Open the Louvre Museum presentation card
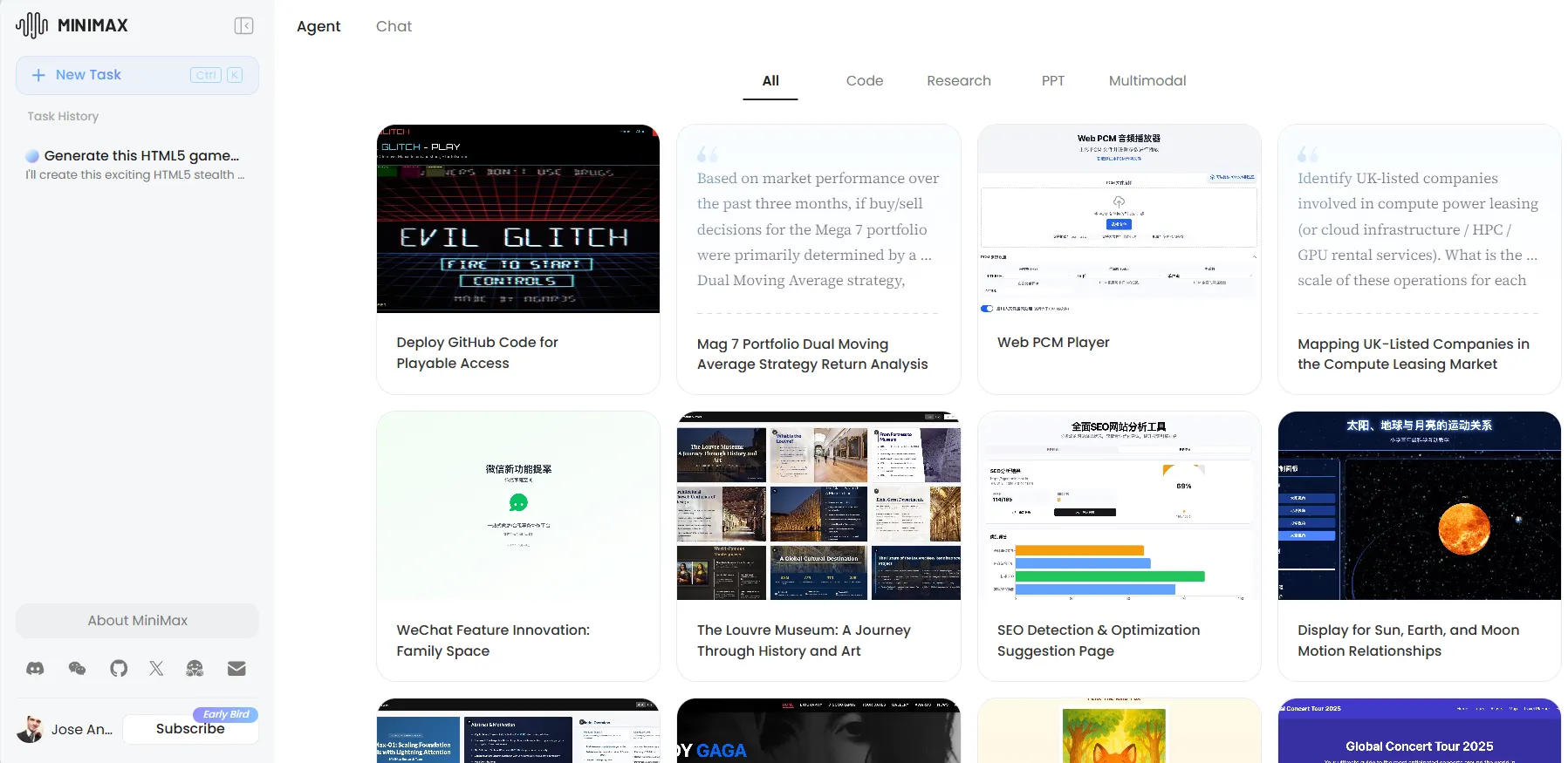Image resolution: width=1568 pixels, height=763 pixels. pos(818,546)
